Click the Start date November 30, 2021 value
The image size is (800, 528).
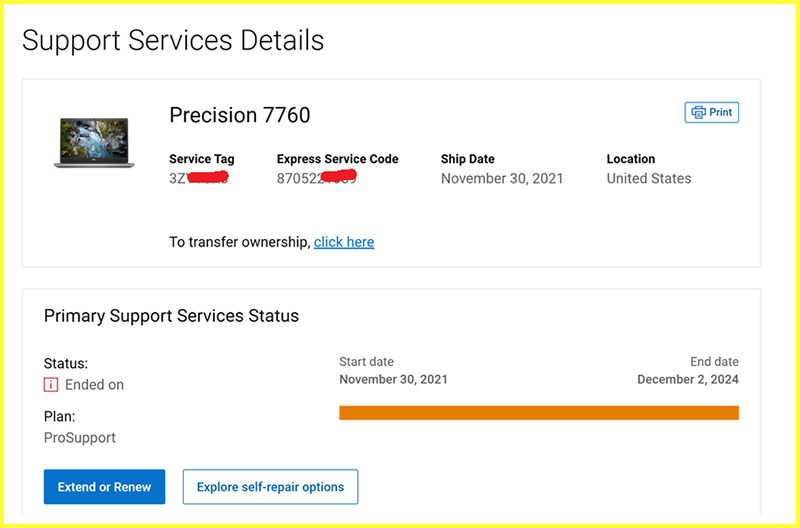[x=393, y=380]
